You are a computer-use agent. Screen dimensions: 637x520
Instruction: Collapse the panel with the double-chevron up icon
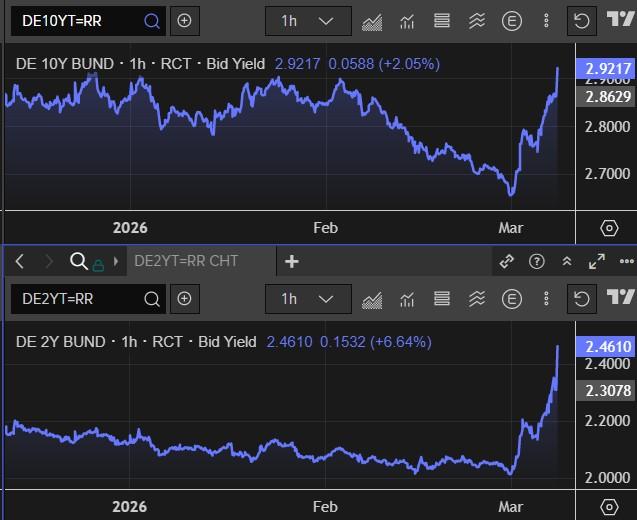tap(567, 262)
